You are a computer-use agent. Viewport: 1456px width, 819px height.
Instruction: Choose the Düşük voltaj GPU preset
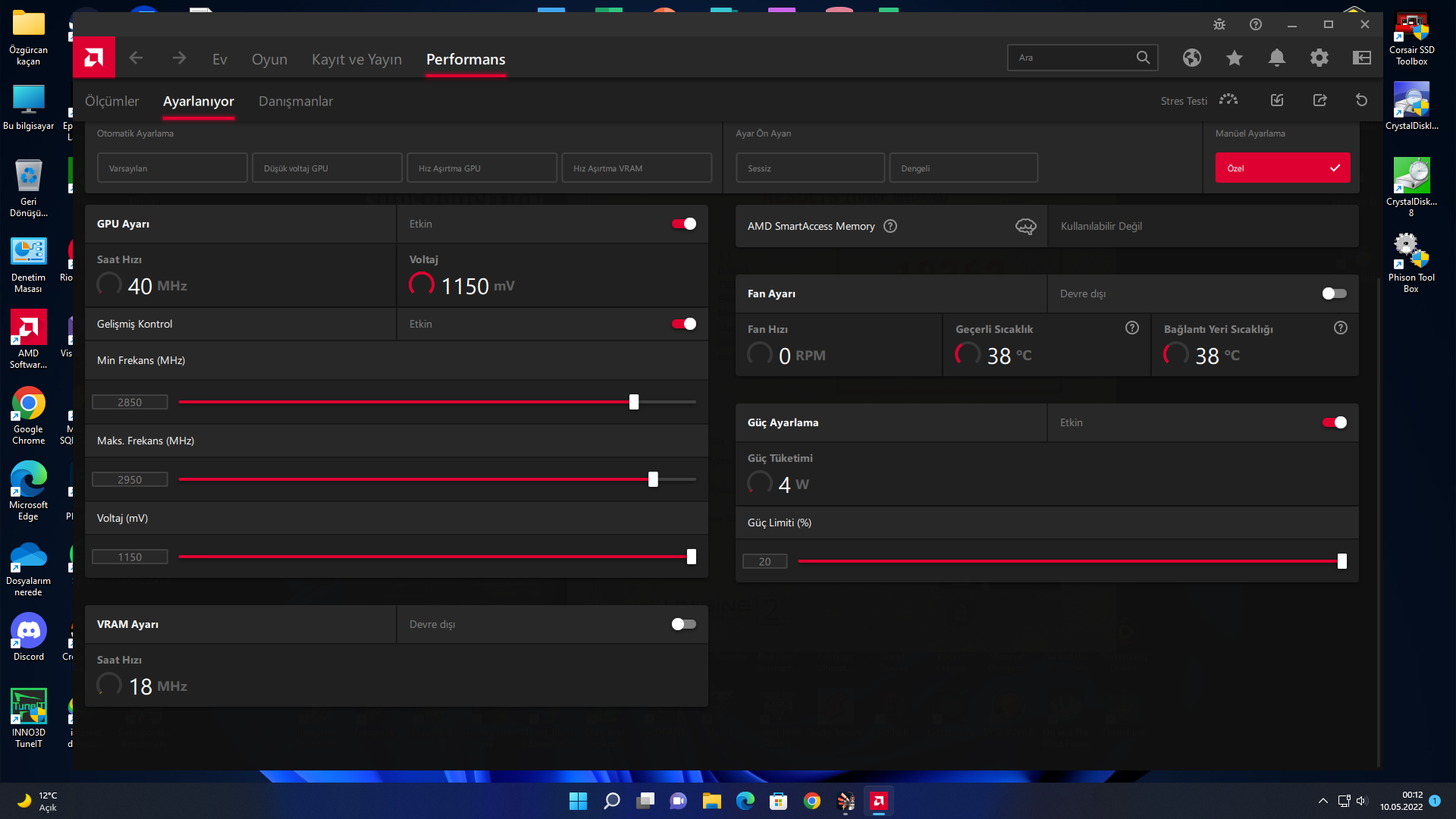click(327, 168)
